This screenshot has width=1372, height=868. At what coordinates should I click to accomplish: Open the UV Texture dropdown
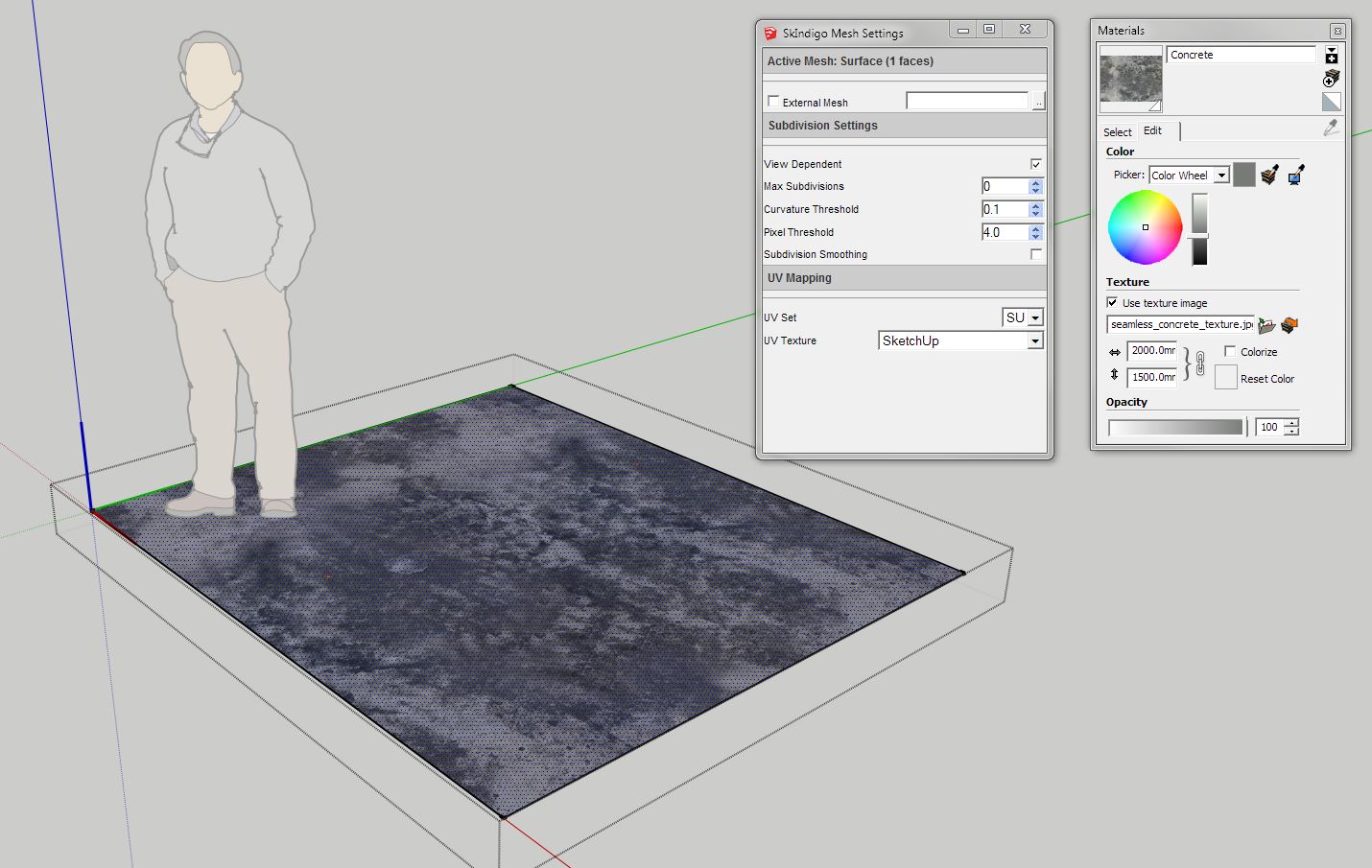tap(1034, 341)
